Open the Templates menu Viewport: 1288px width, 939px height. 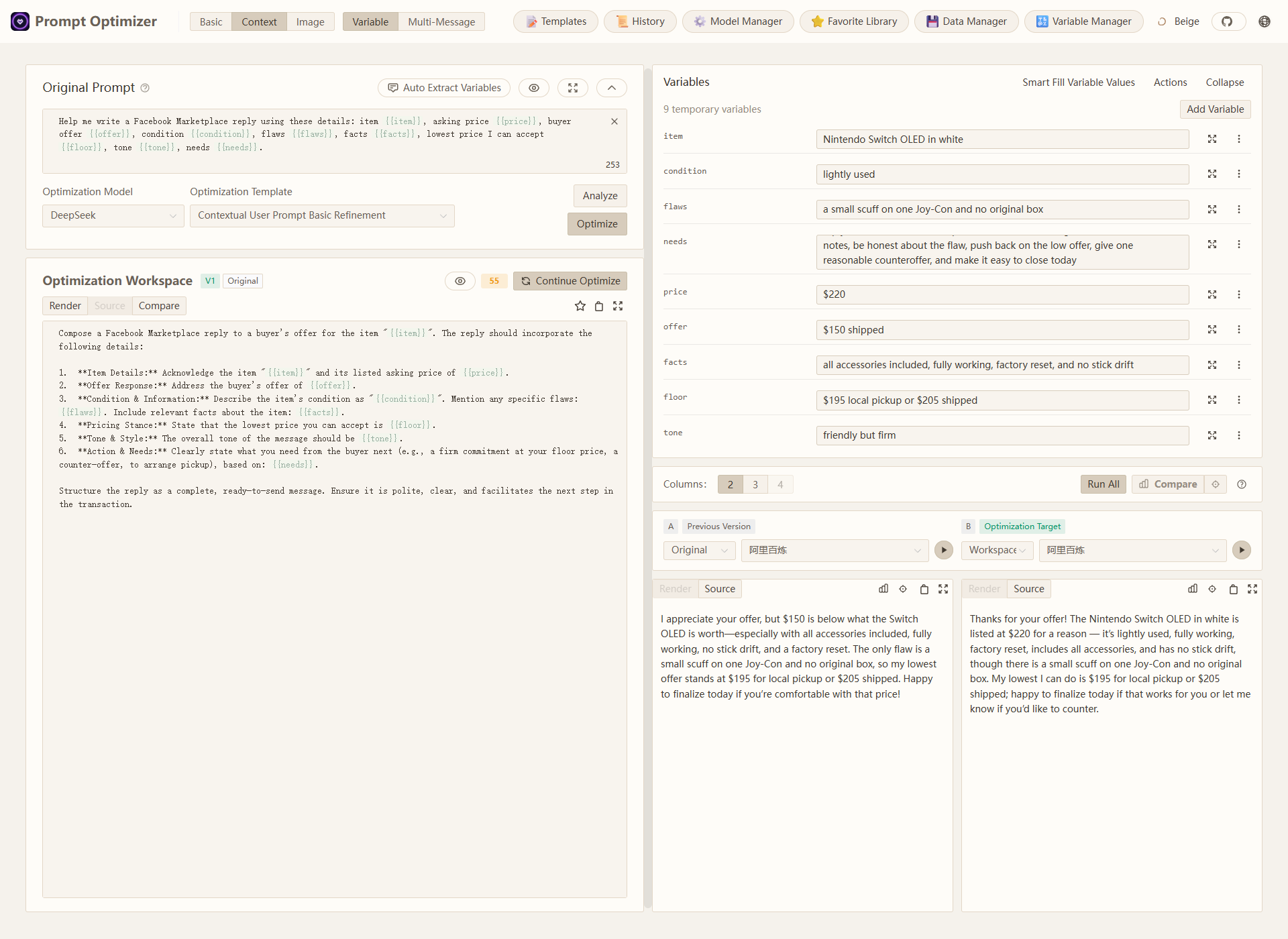coord(556,21)
